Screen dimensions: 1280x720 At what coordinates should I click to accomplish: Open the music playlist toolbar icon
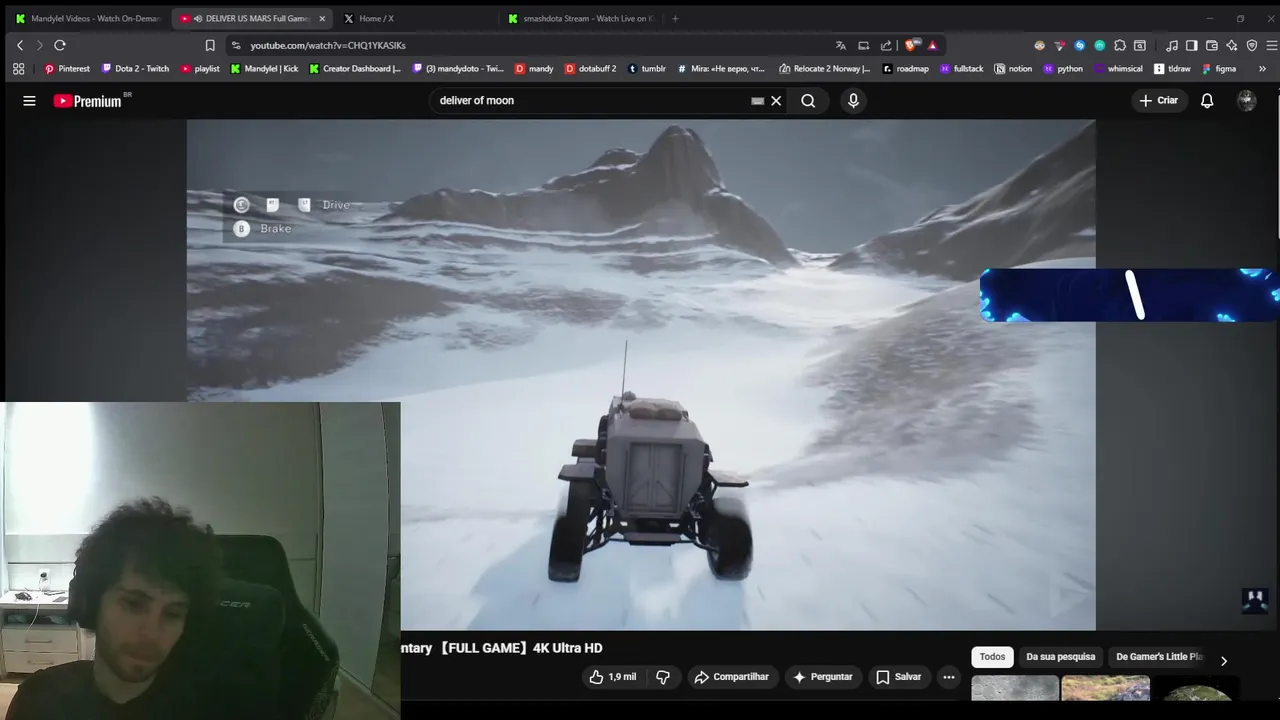[x=1172, y=45]
